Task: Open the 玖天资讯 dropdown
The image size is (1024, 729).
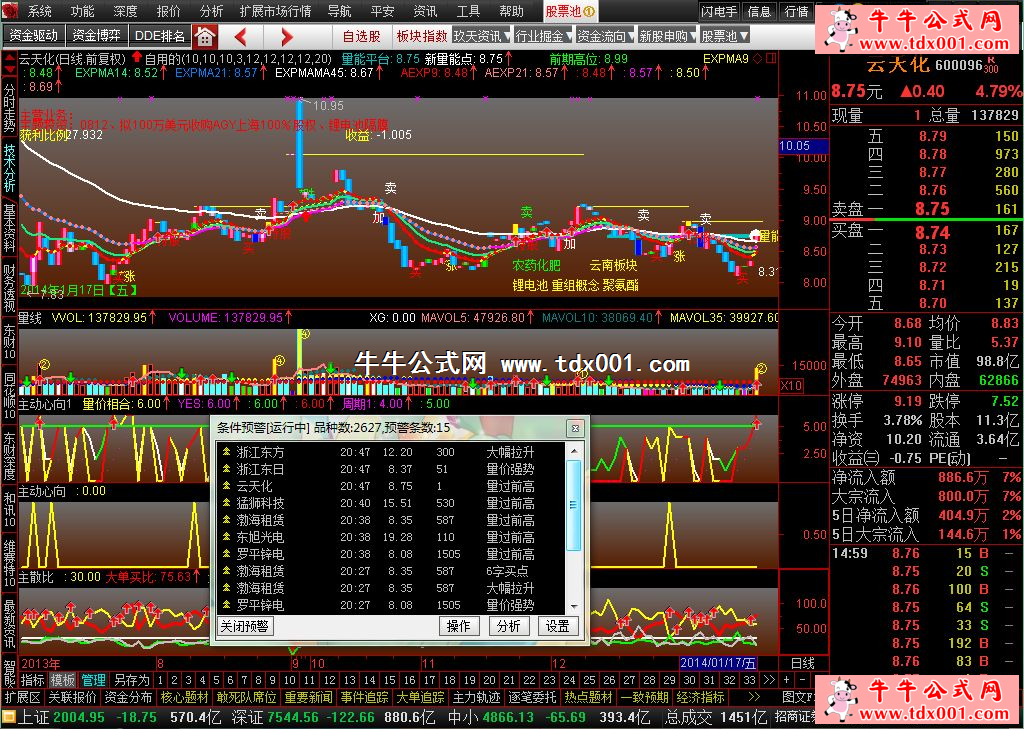Action: click(x=482, y=37)
